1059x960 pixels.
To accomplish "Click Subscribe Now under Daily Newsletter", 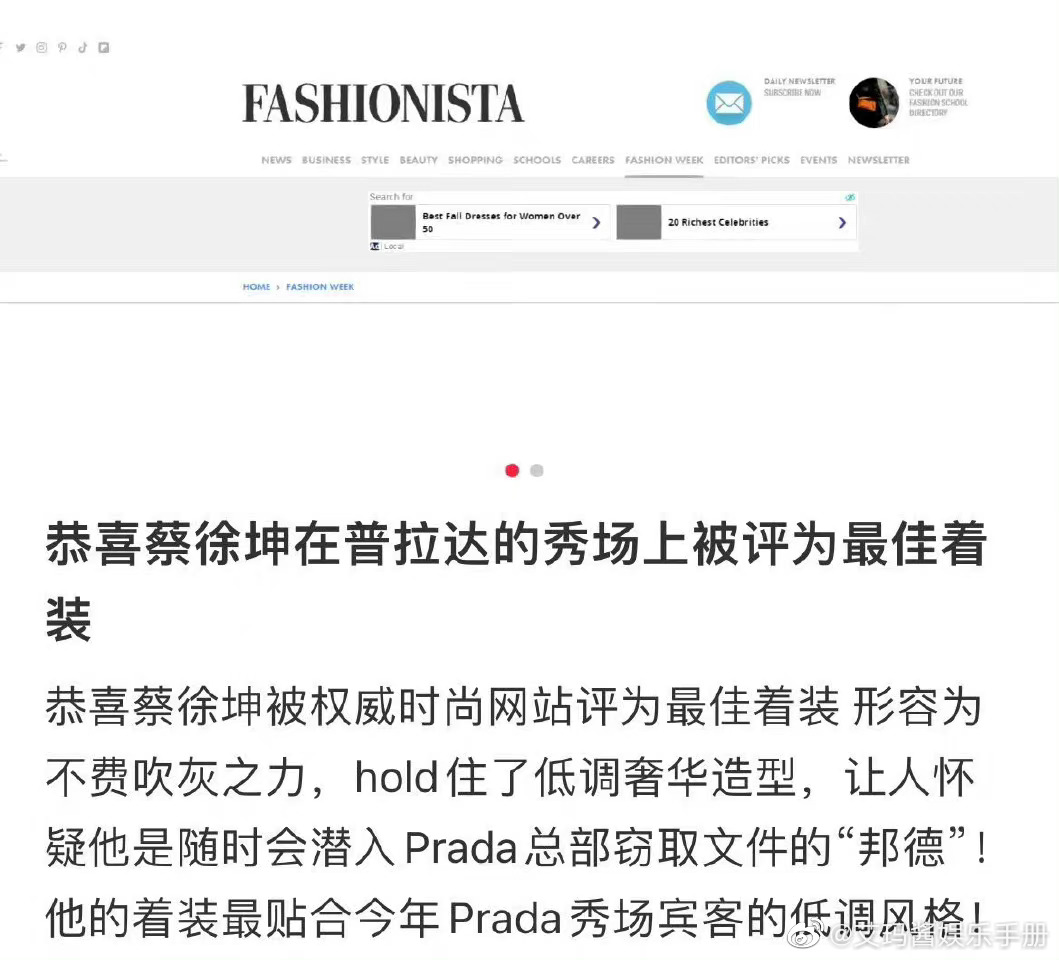I will click(x=792, y=93).
